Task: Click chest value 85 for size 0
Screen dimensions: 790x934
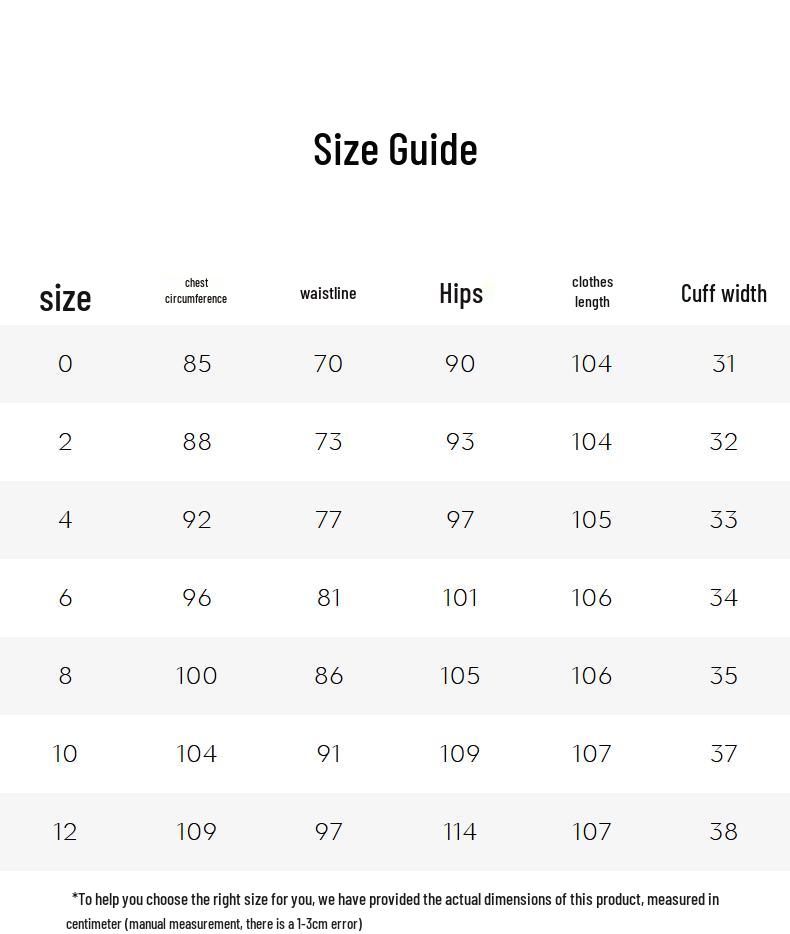Action: pyautogui.click(x=197, y=364)
